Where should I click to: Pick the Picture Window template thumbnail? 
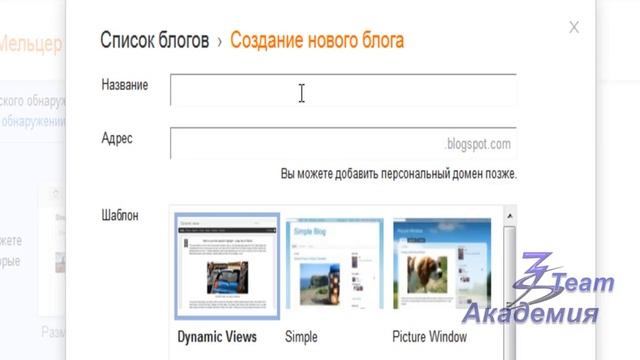[442, 264]
